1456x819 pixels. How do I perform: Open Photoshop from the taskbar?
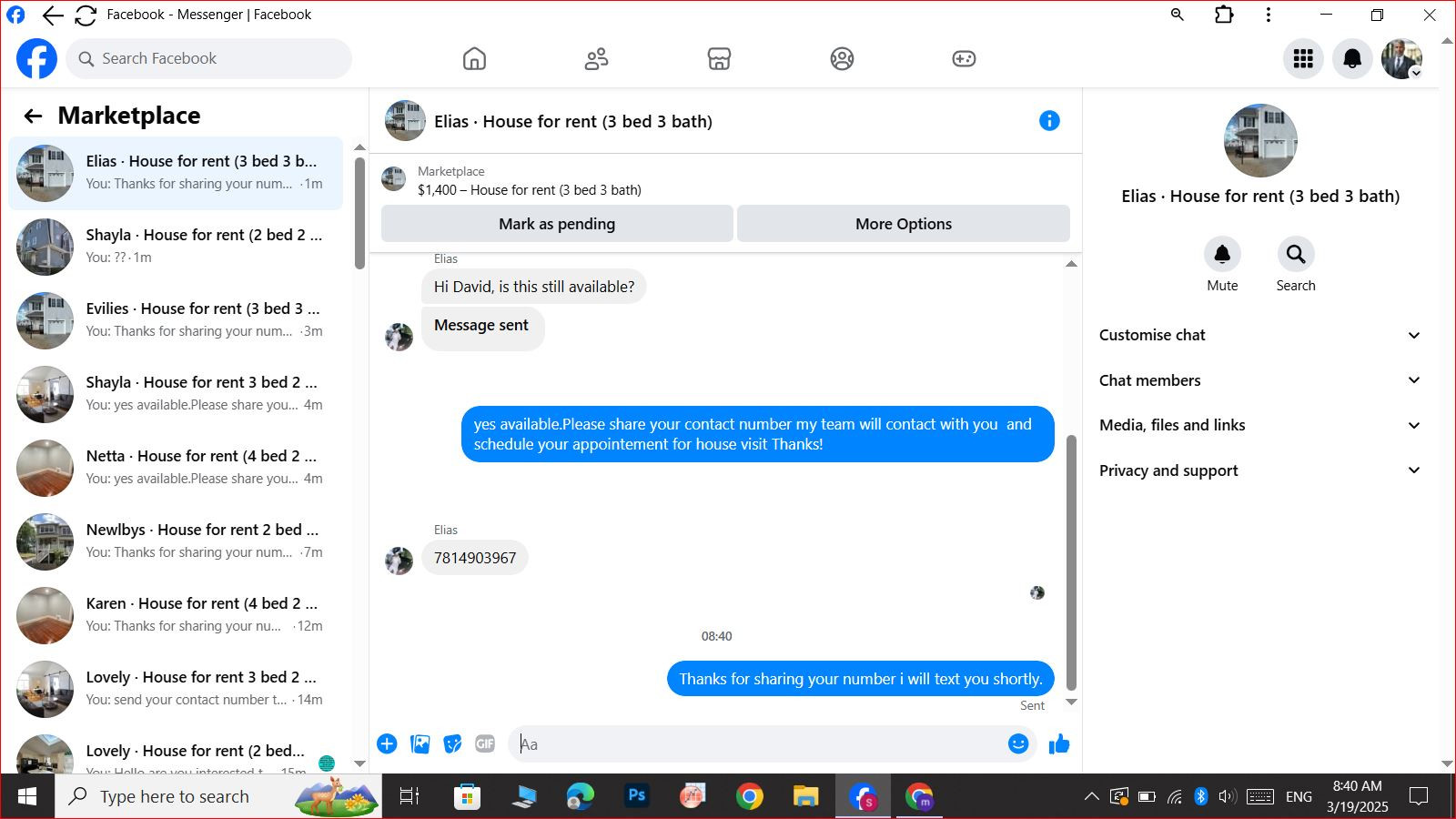coord(636,796)
